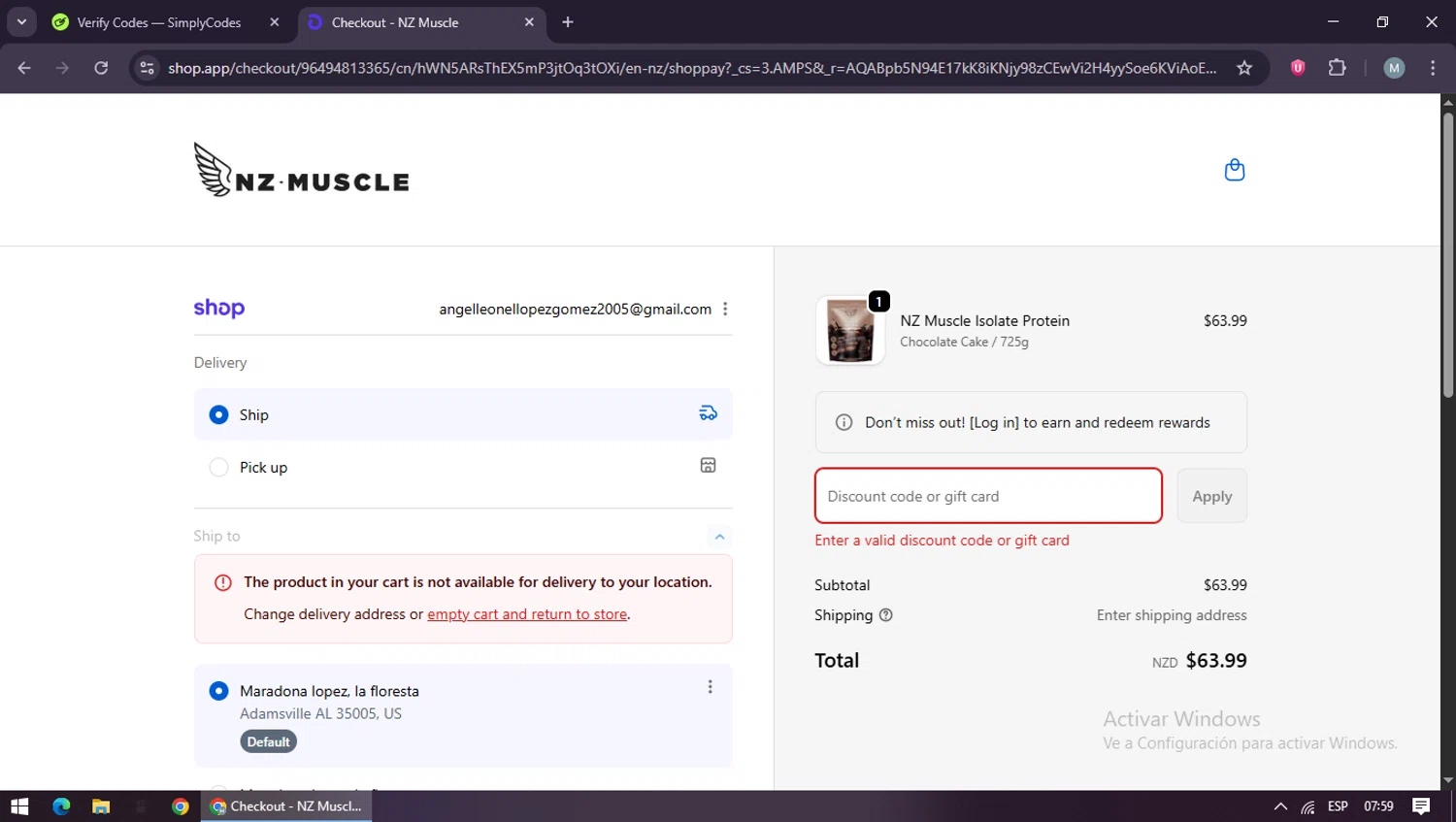Go forward in browser history

point(62,68)
